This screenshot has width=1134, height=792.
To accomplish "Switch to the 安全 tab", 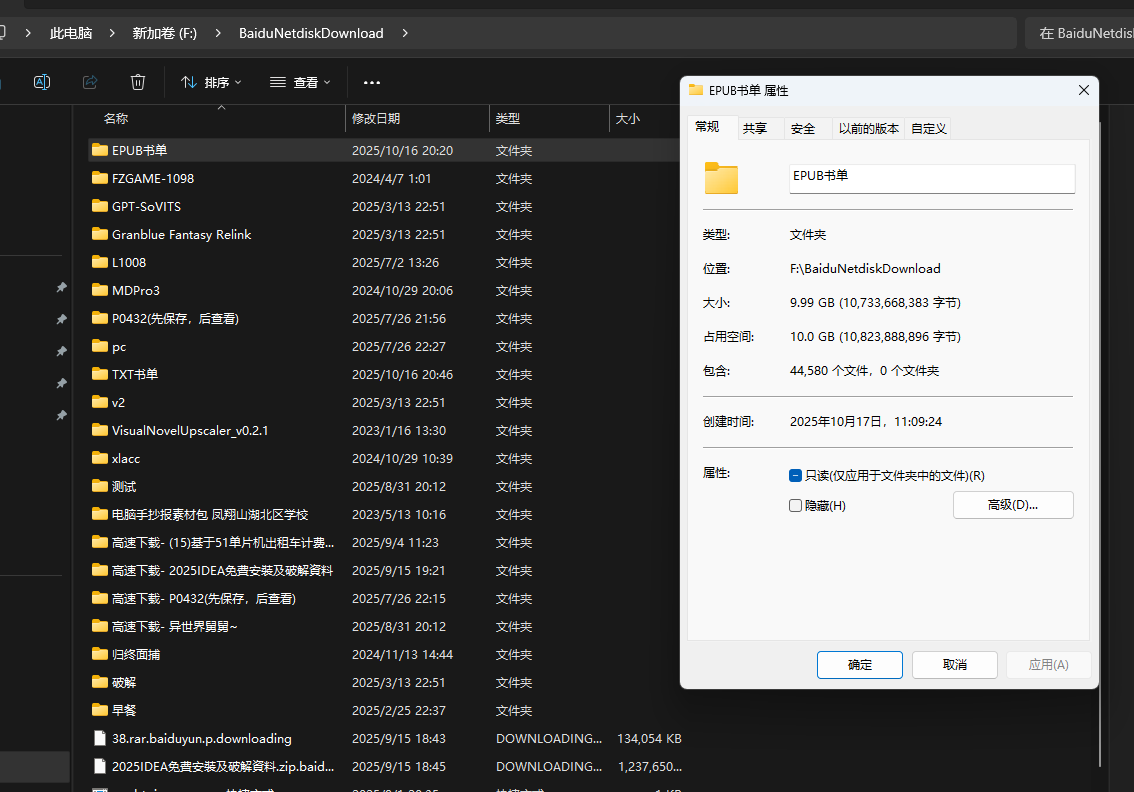I will [803, 128].
